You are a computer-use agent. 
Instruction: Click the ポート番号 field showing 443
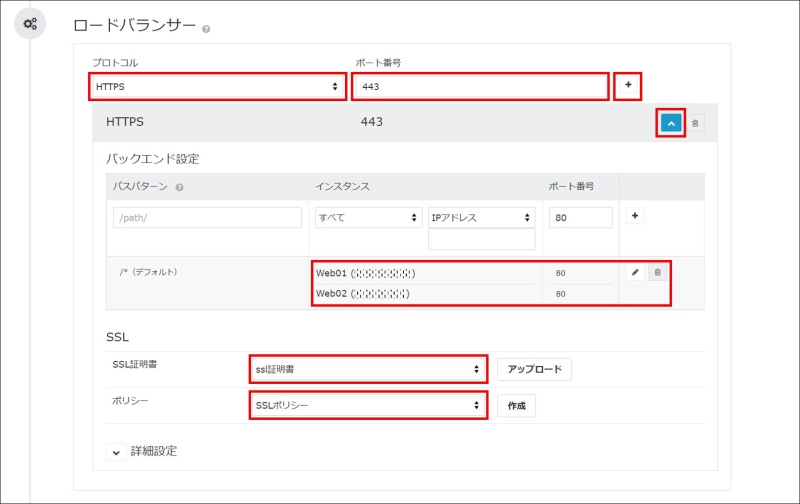[x=481, y=87]
